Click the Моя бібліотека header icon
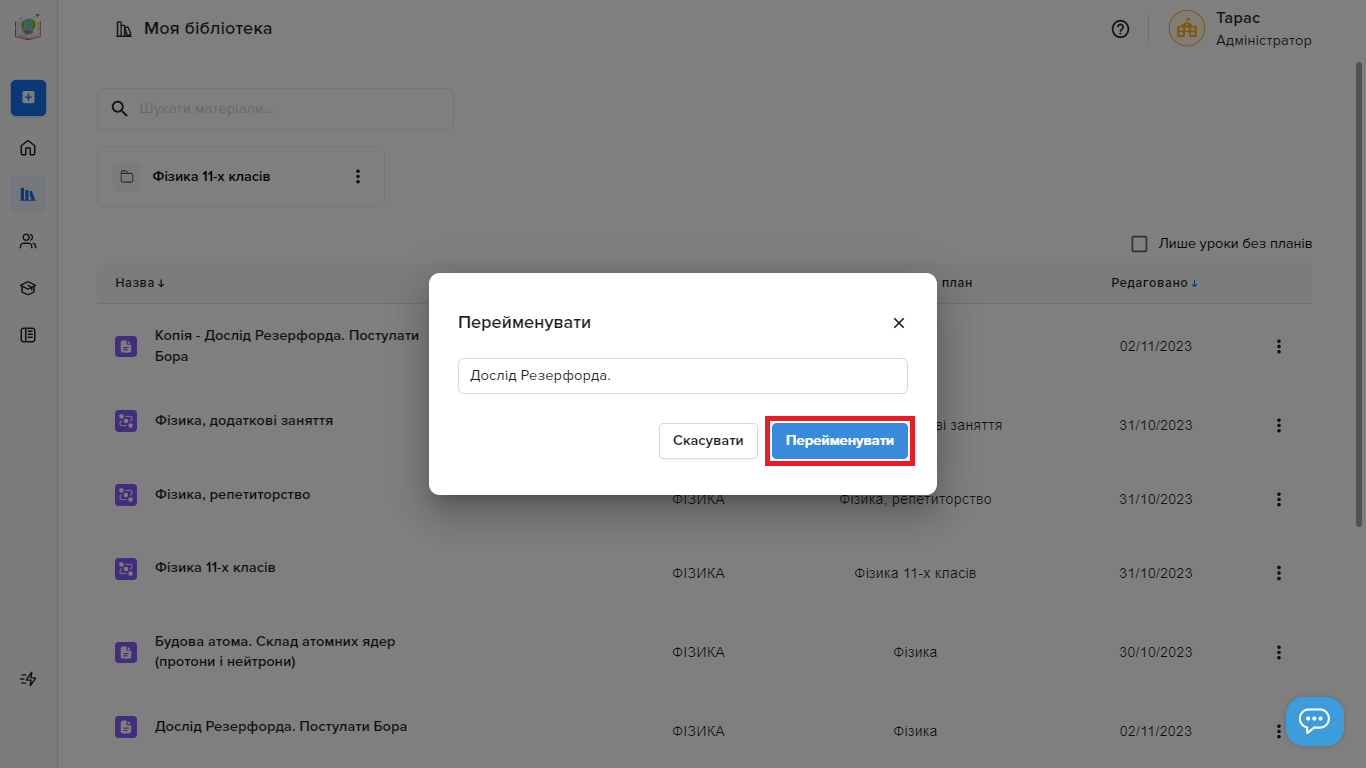The width and height of the screenshot is (1366, 768). coord(124,29)
